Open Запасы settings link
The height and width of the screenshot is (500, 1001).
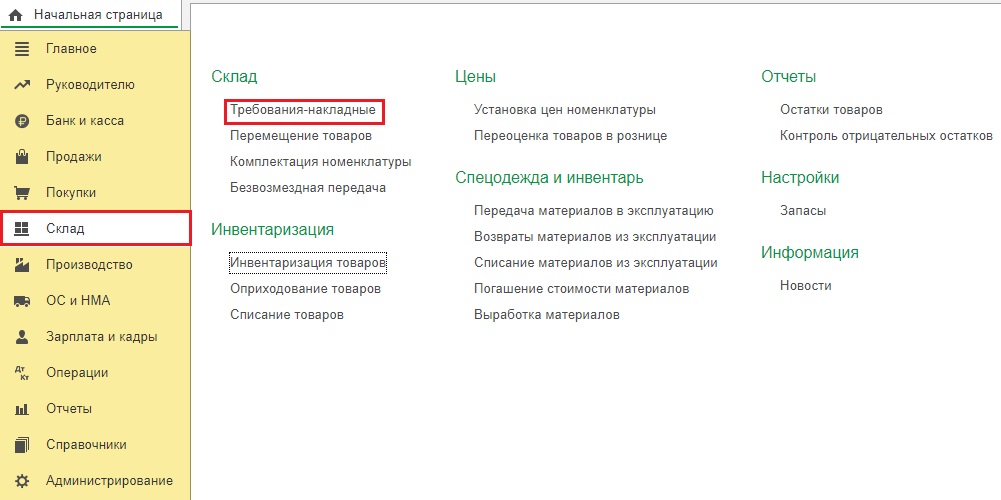coord(802,211)
